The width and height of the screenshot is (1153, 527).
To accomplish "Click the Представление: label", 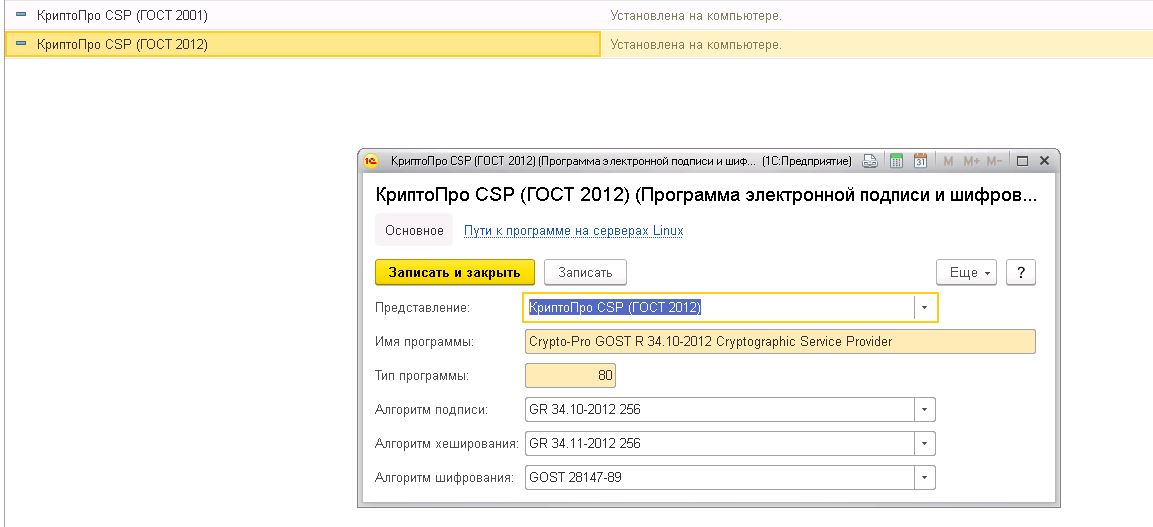I will pos(422,308).
